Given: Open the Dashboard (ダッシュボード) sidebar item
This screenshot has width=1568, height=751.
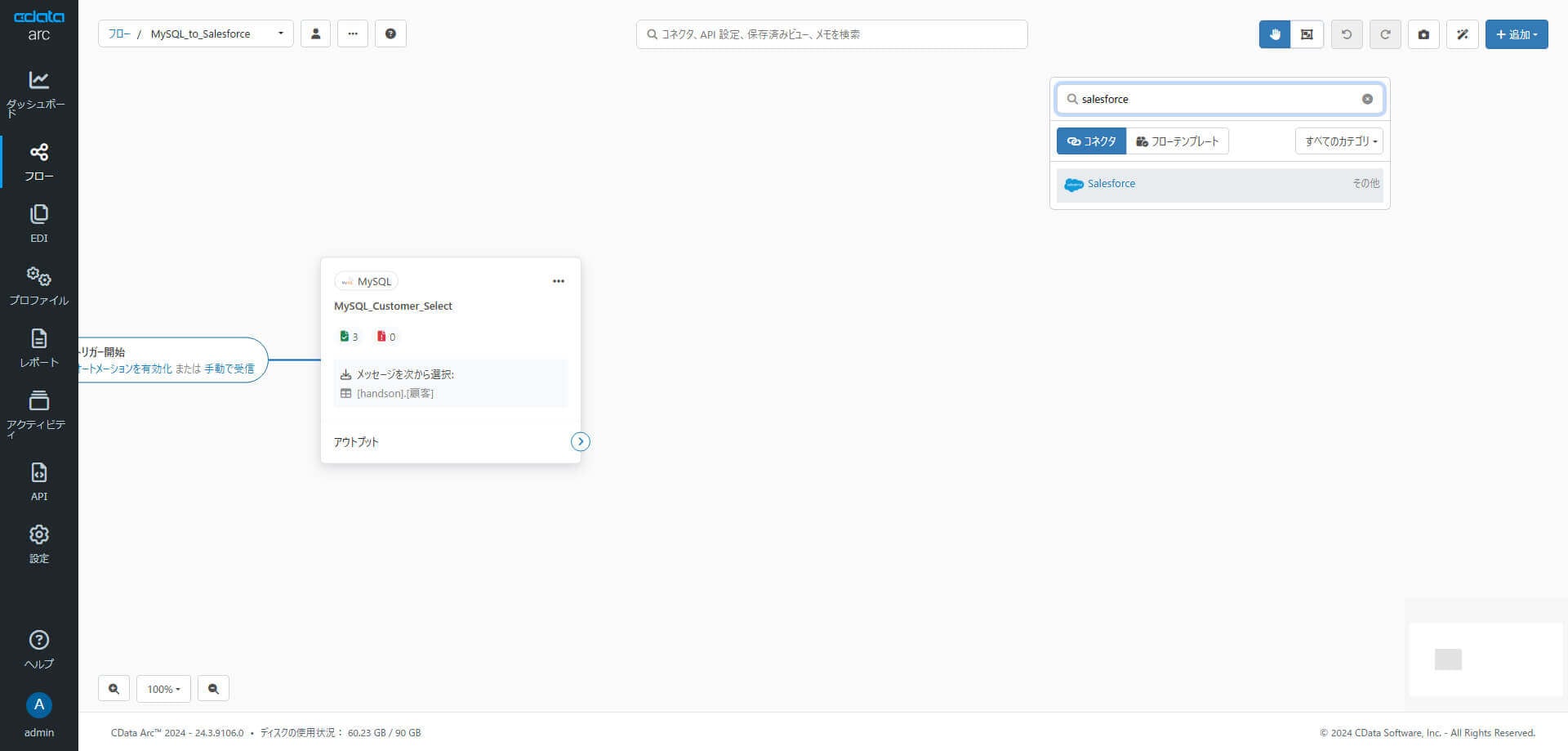Looking at the screenshot, I should (x=38, y=93).
